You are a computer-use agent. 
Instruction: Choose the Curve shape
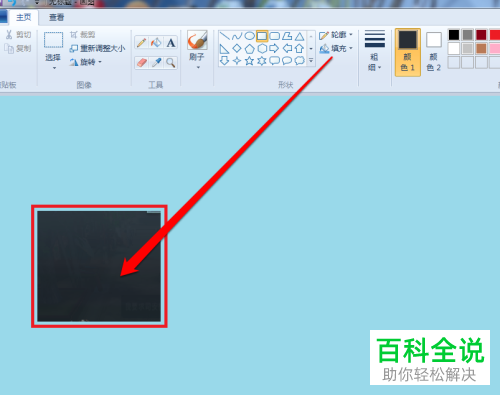pyautogui.click(x=237, y=36)
